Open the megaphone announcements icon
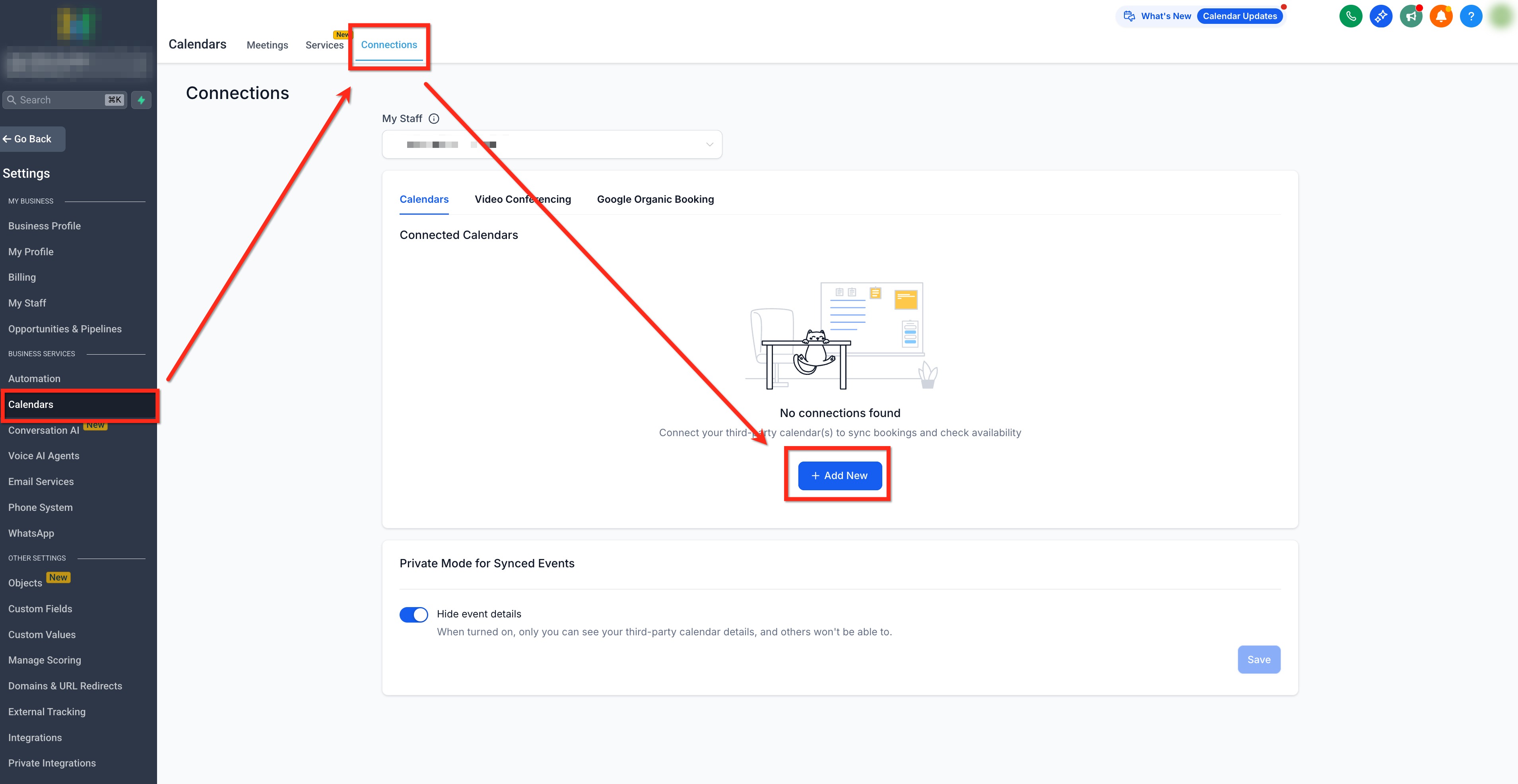This screenshot has height=784, width=1518. pos(1411,16)
